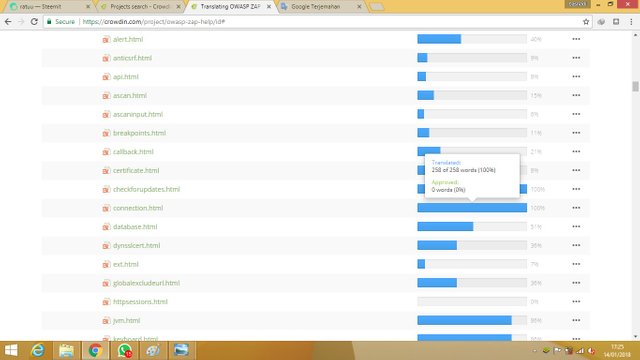Open the database.html file
This screenshot has width=640, height=360.
pyautogui.click(x=135, y=227)
